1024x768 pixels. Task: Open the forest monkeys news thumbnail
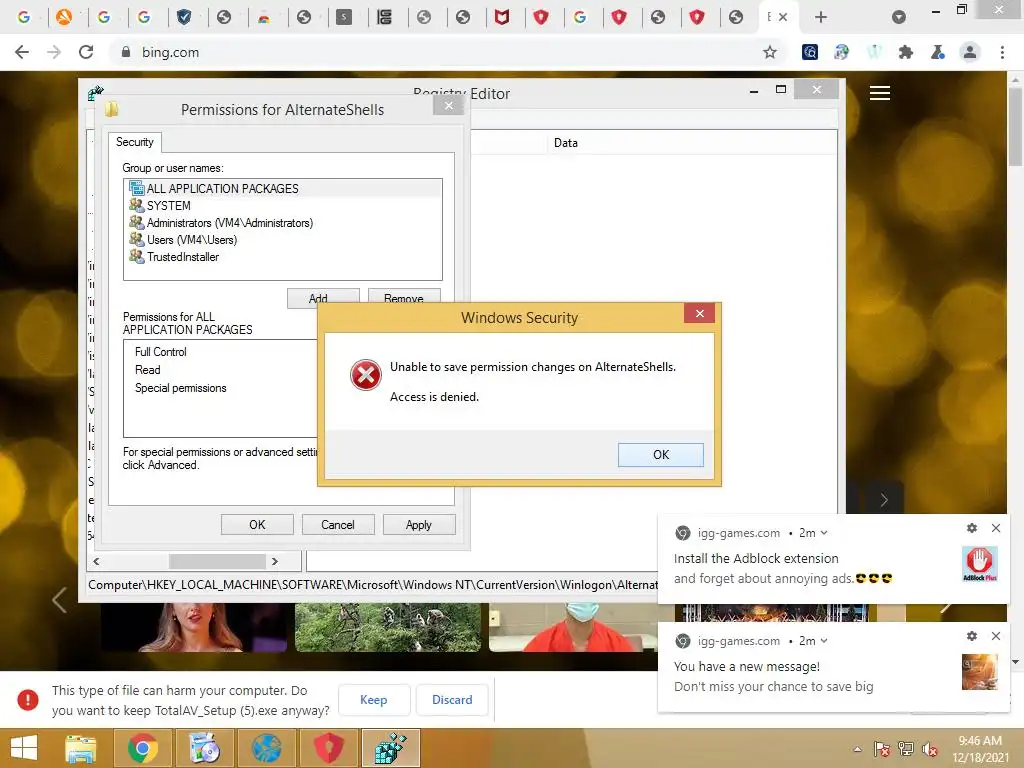[x=387, y=628]
